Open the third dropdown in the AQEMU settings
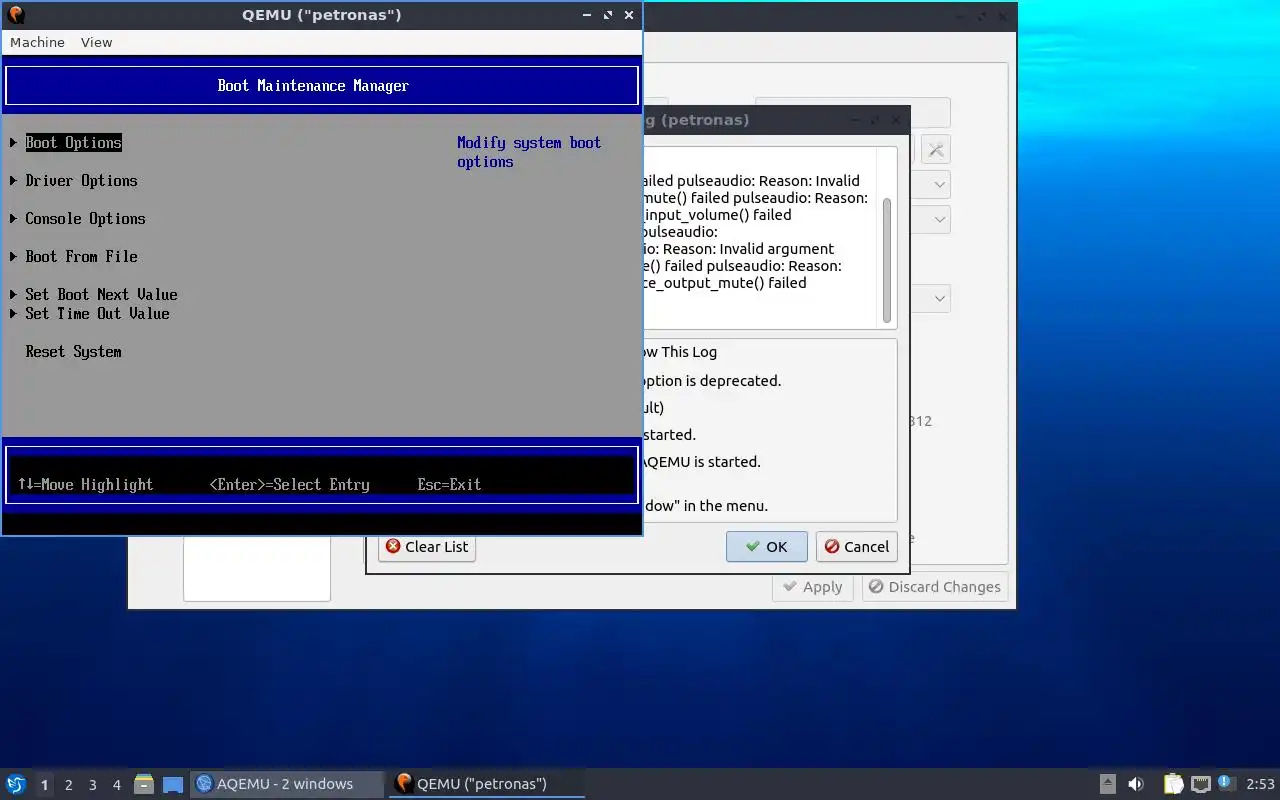1280x800 pixels. tap(939, 298)
